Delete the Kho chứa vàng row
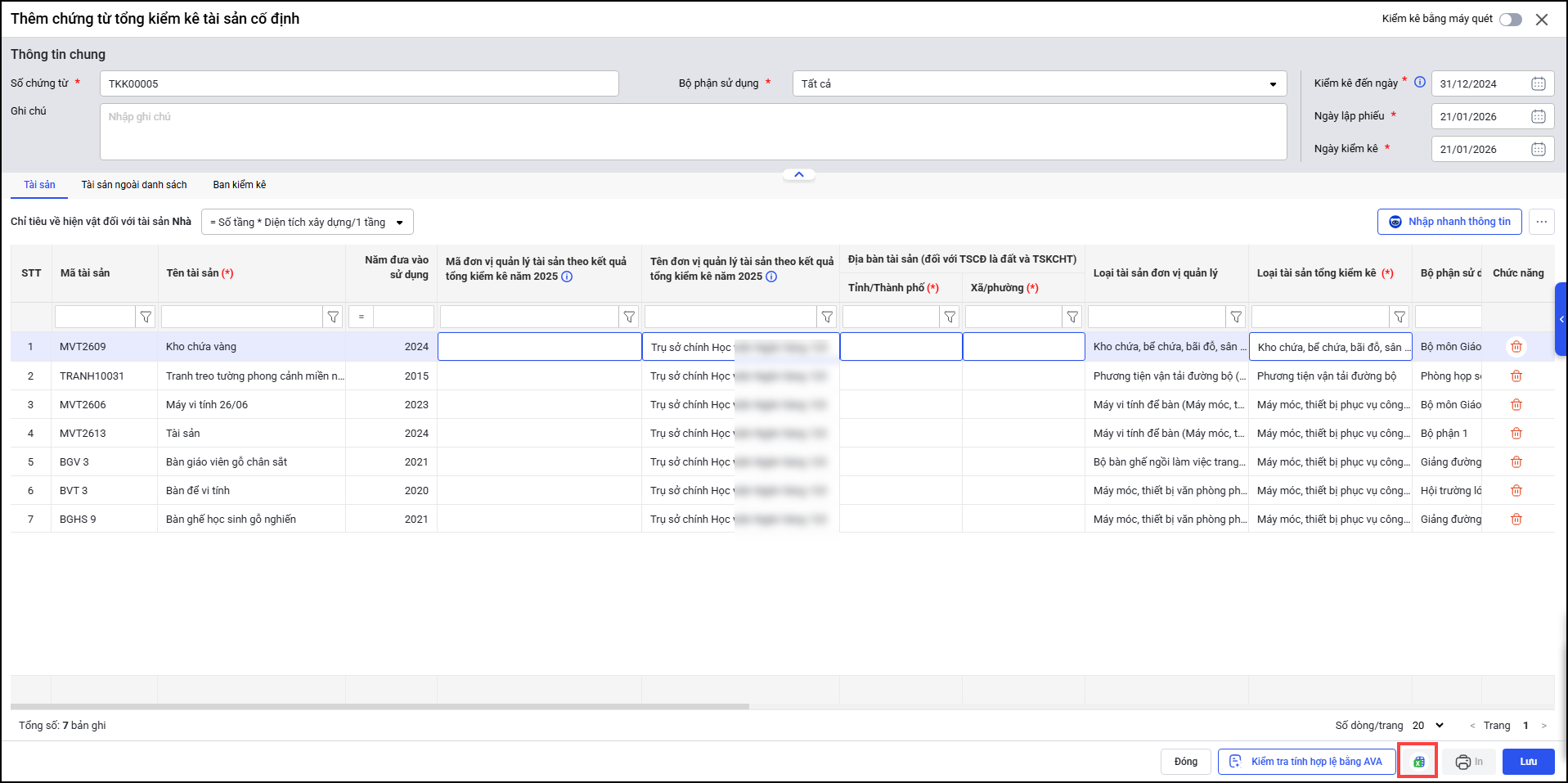 click(1516, 347)
